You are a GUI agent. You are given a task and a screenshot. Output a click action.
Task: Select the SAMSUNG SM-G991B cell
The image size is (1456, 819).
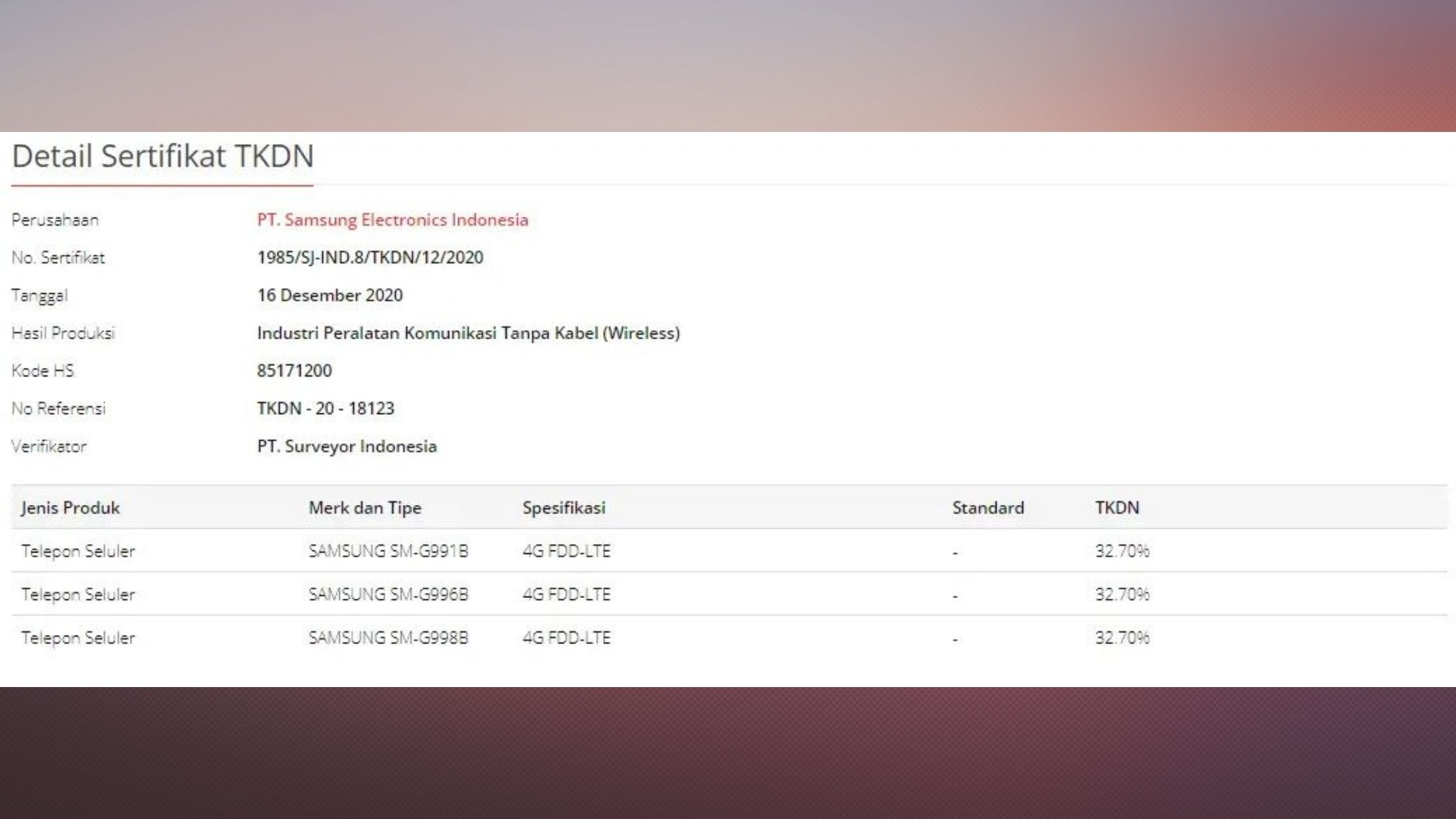(x=388, y=551)
